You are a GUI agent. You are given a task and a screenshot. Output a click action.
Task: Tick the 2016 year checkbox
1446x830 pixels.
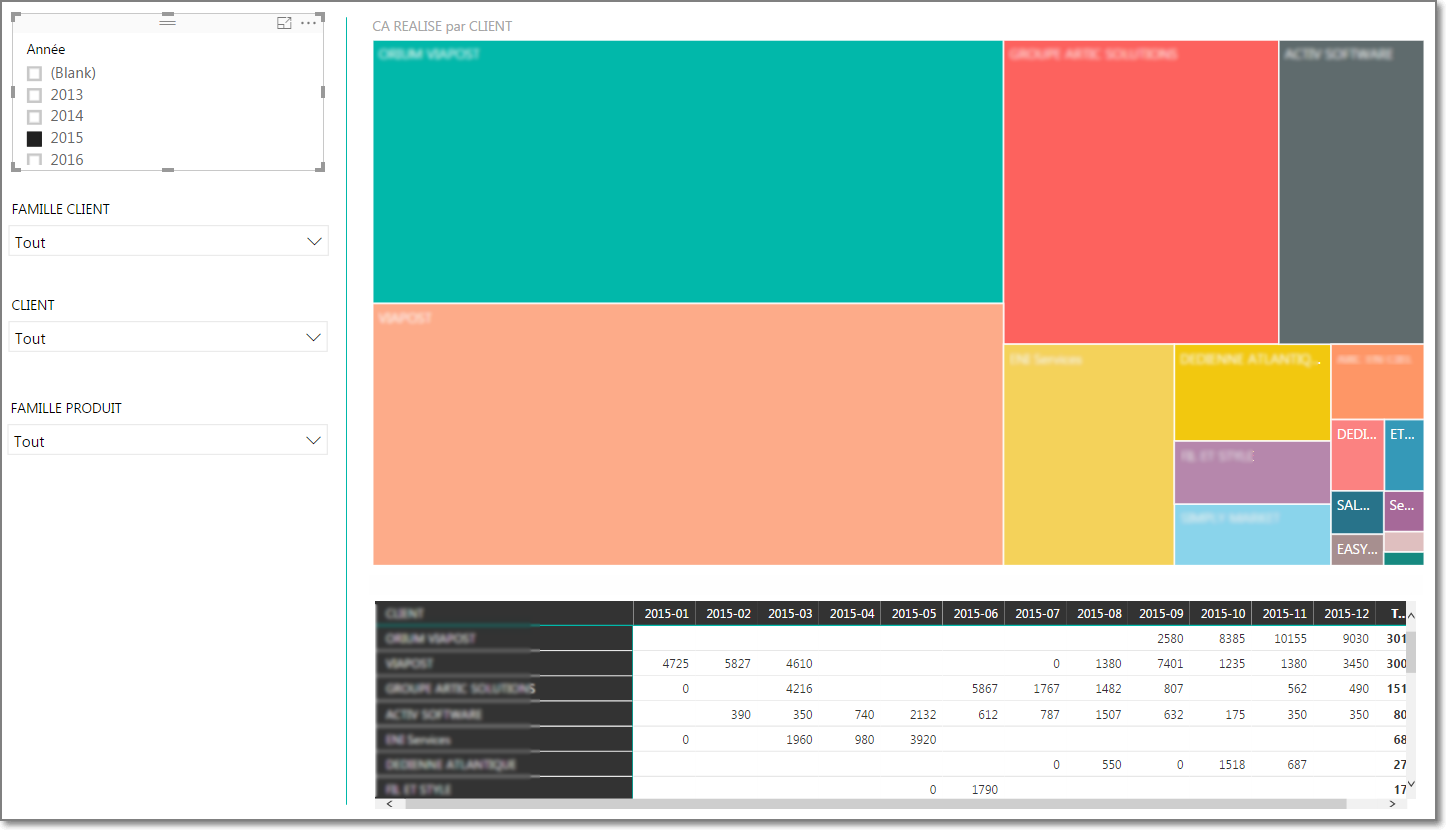click(x=35, y=160)
